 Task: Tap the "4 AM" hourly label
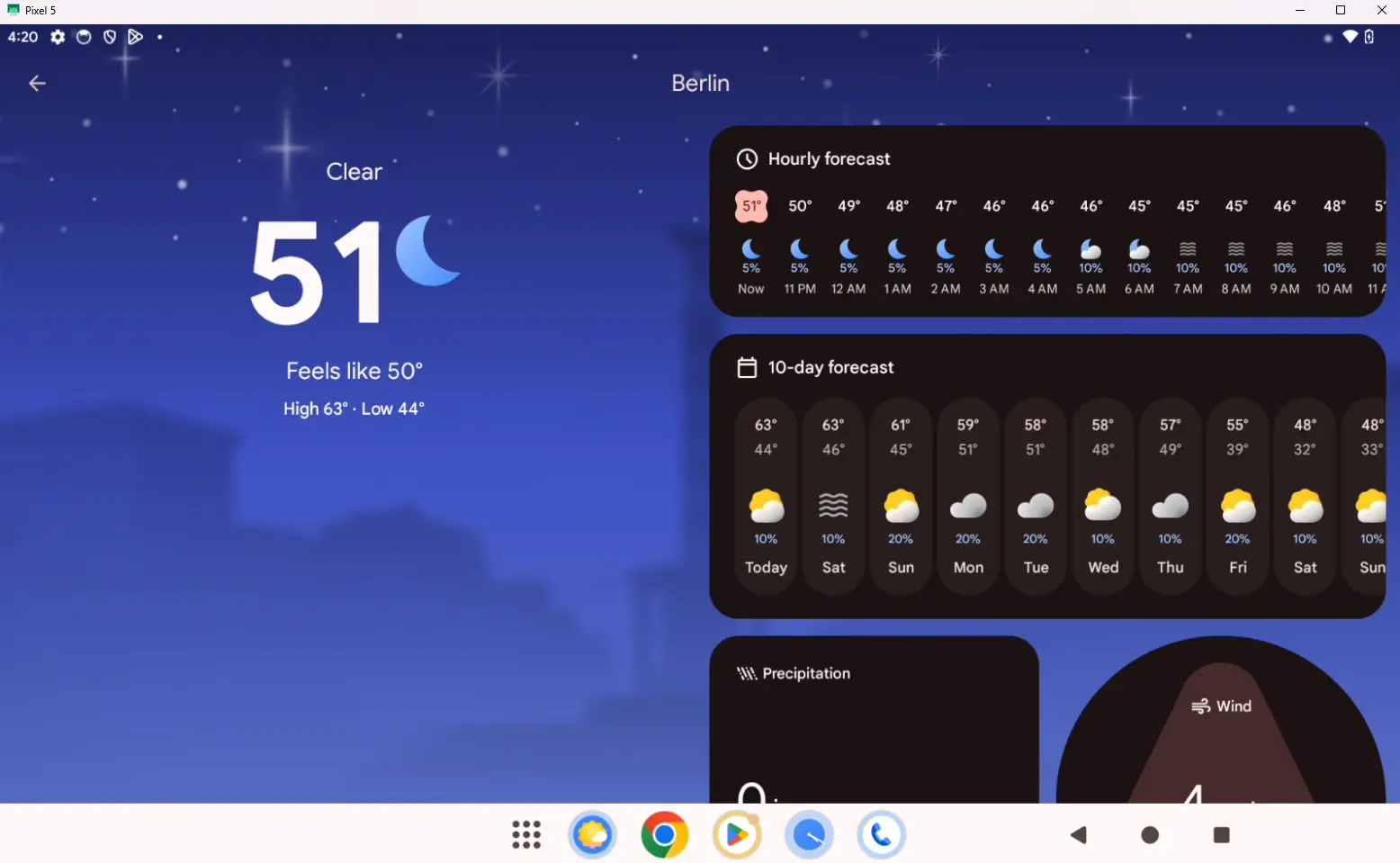pyautogui.click(x=1043, y=289)
